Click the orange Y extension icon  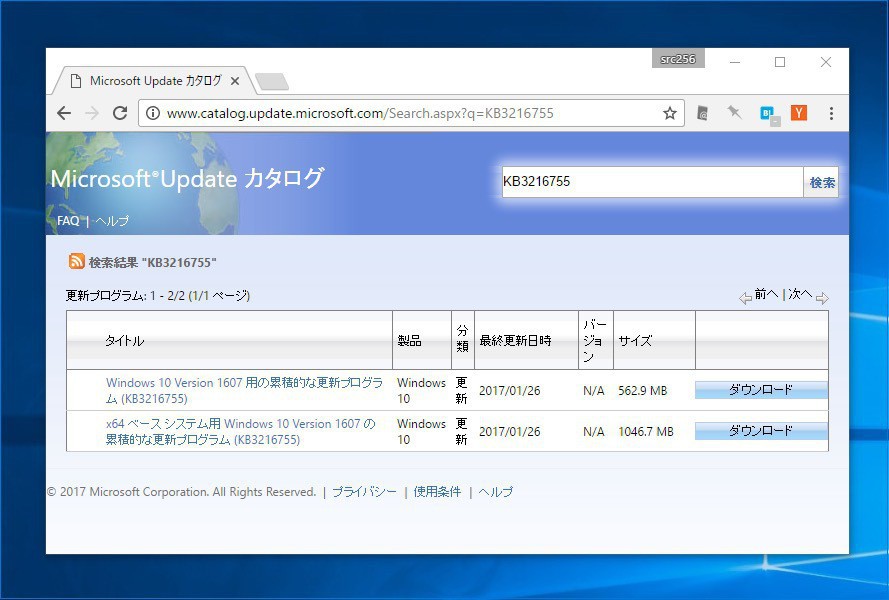click(x=799, y=113)
